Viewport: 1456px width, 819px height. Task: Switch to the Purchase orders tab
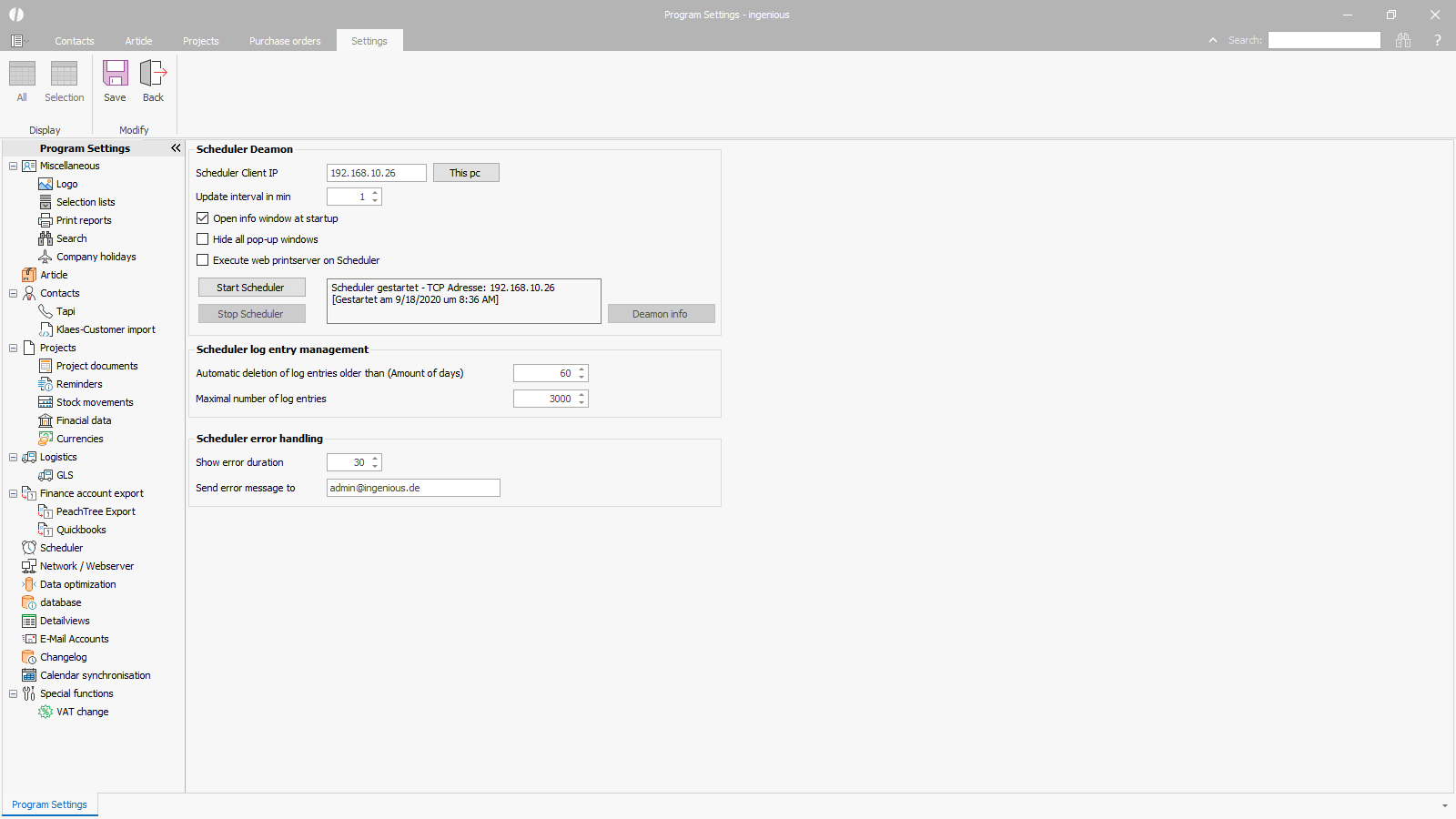point(285,41)
